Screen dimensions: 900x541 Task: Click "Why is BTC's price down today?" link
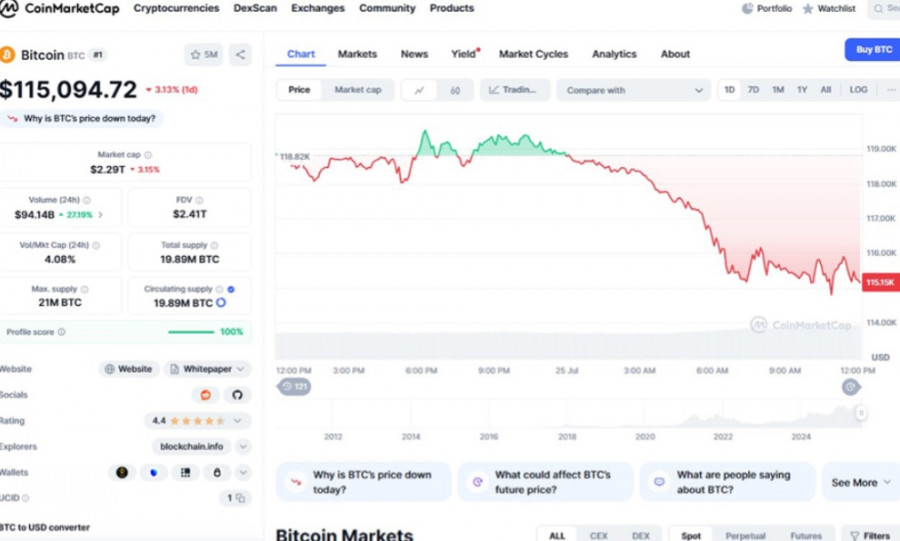82,118
